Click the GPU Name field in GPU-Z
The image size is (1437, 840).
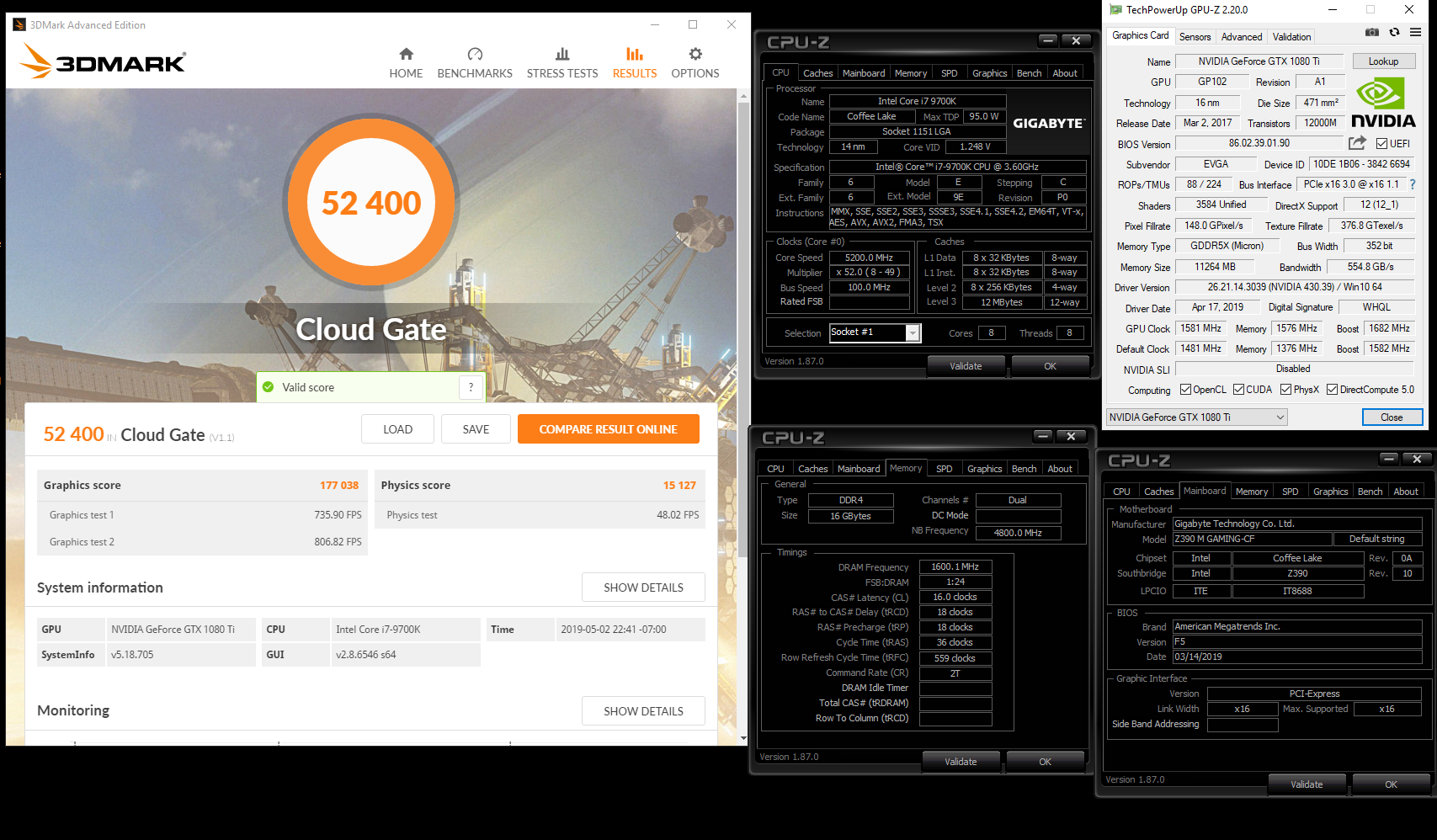click(1259, 61)
